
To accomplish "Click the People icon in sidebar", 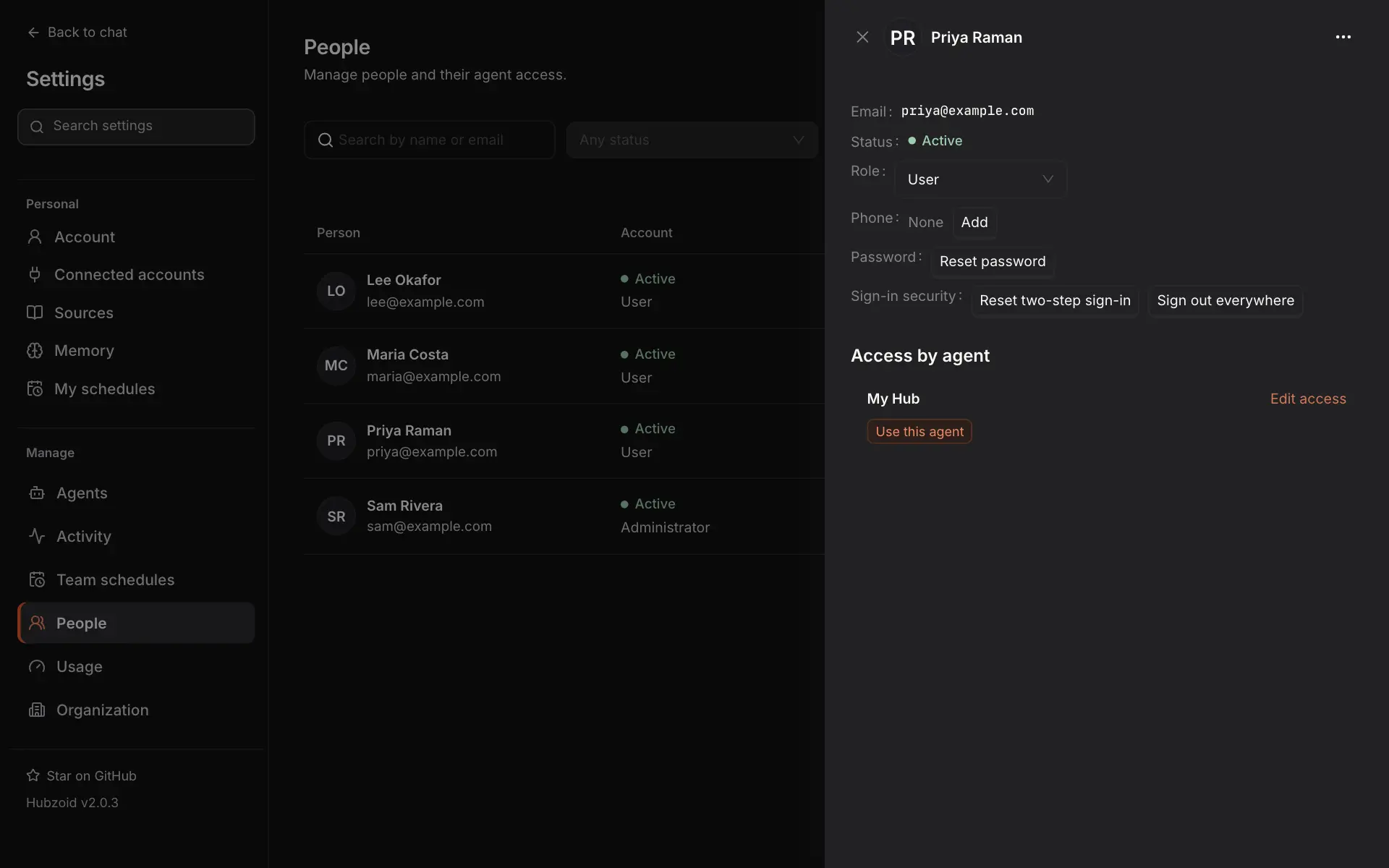I will click(37, 623).
